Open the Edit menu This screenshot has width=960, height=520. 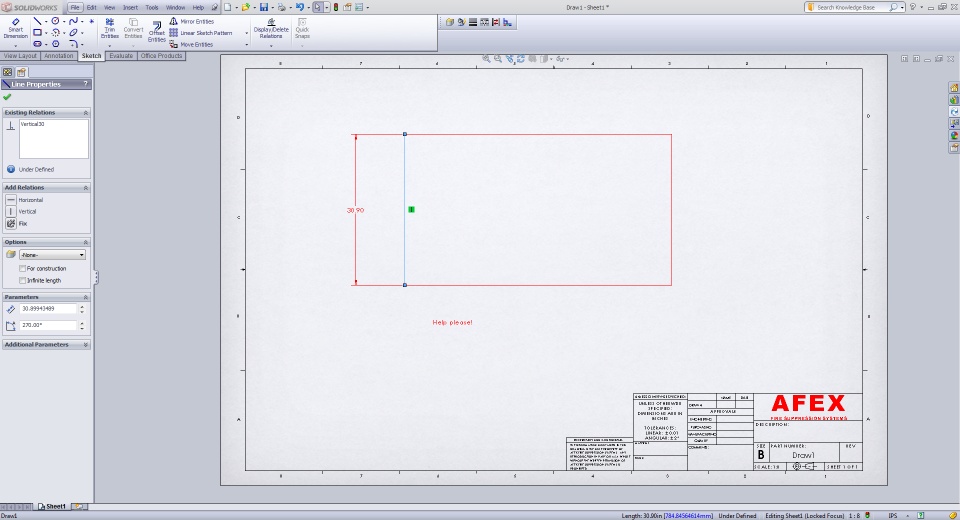[x=91, y=7]
